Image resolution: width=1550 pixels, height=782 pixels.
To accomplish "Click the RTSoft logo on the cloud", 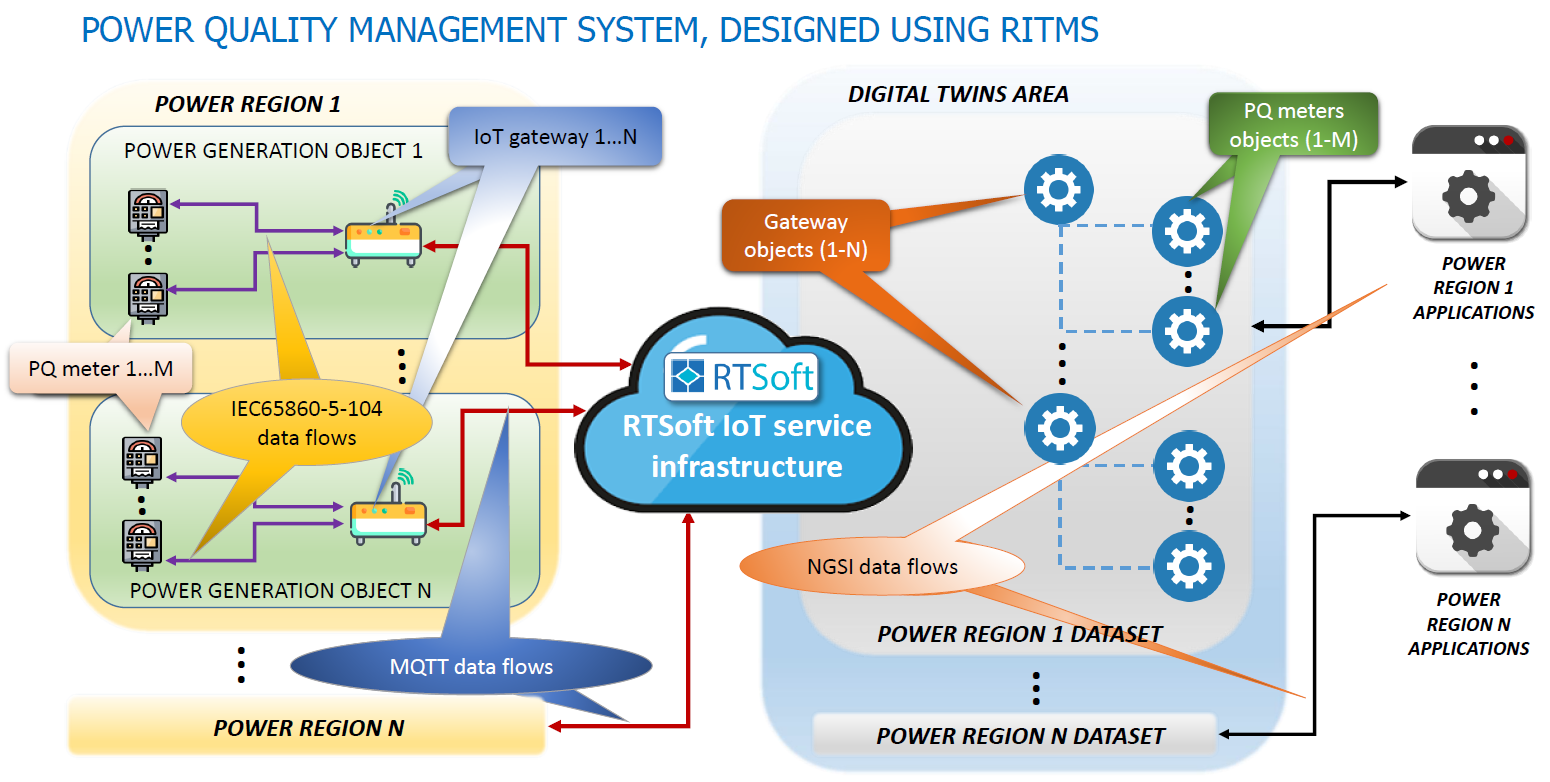I will [743, 377].
